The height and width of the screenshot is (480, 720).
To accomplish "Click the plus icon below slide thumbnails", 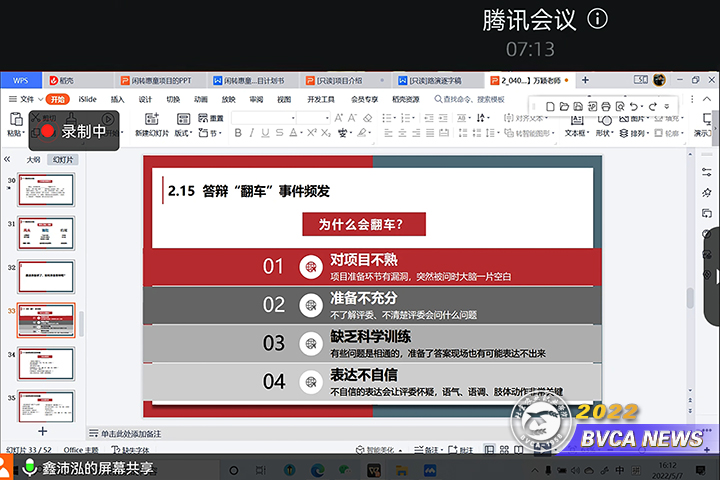I will point(42,431).
